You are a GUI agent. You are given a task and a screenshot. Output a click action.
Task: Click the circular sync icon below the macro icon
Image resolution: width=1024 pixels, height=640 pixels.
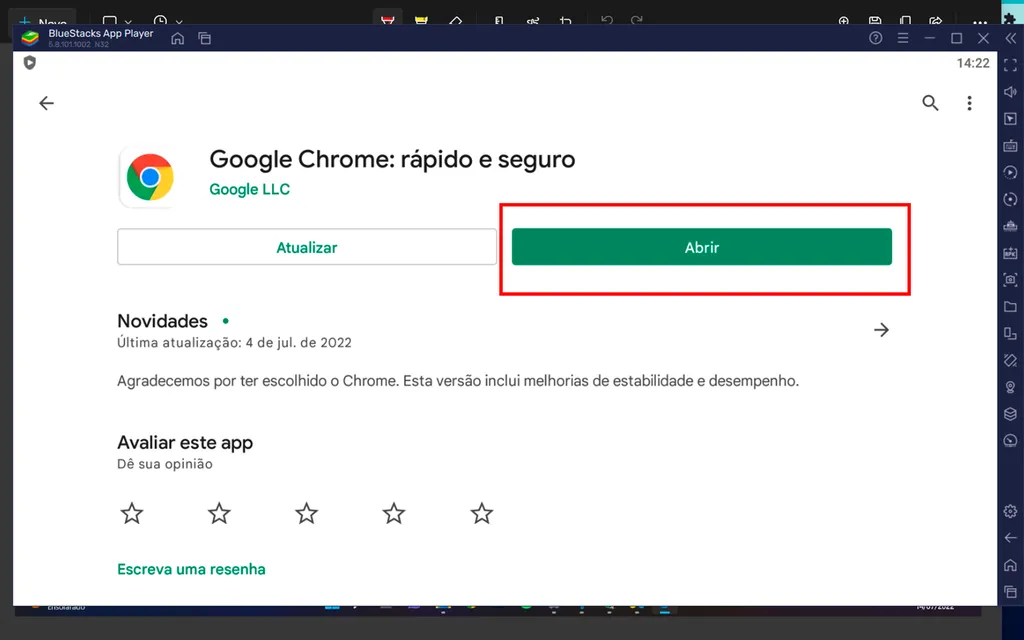point(1010,199)
